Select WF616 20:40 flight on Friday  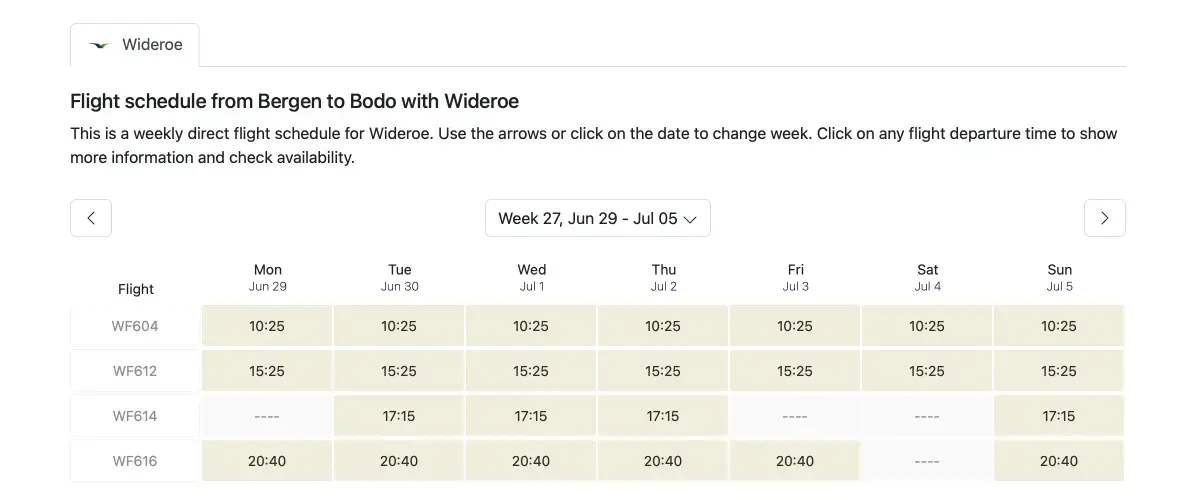(x=795, y=461)
